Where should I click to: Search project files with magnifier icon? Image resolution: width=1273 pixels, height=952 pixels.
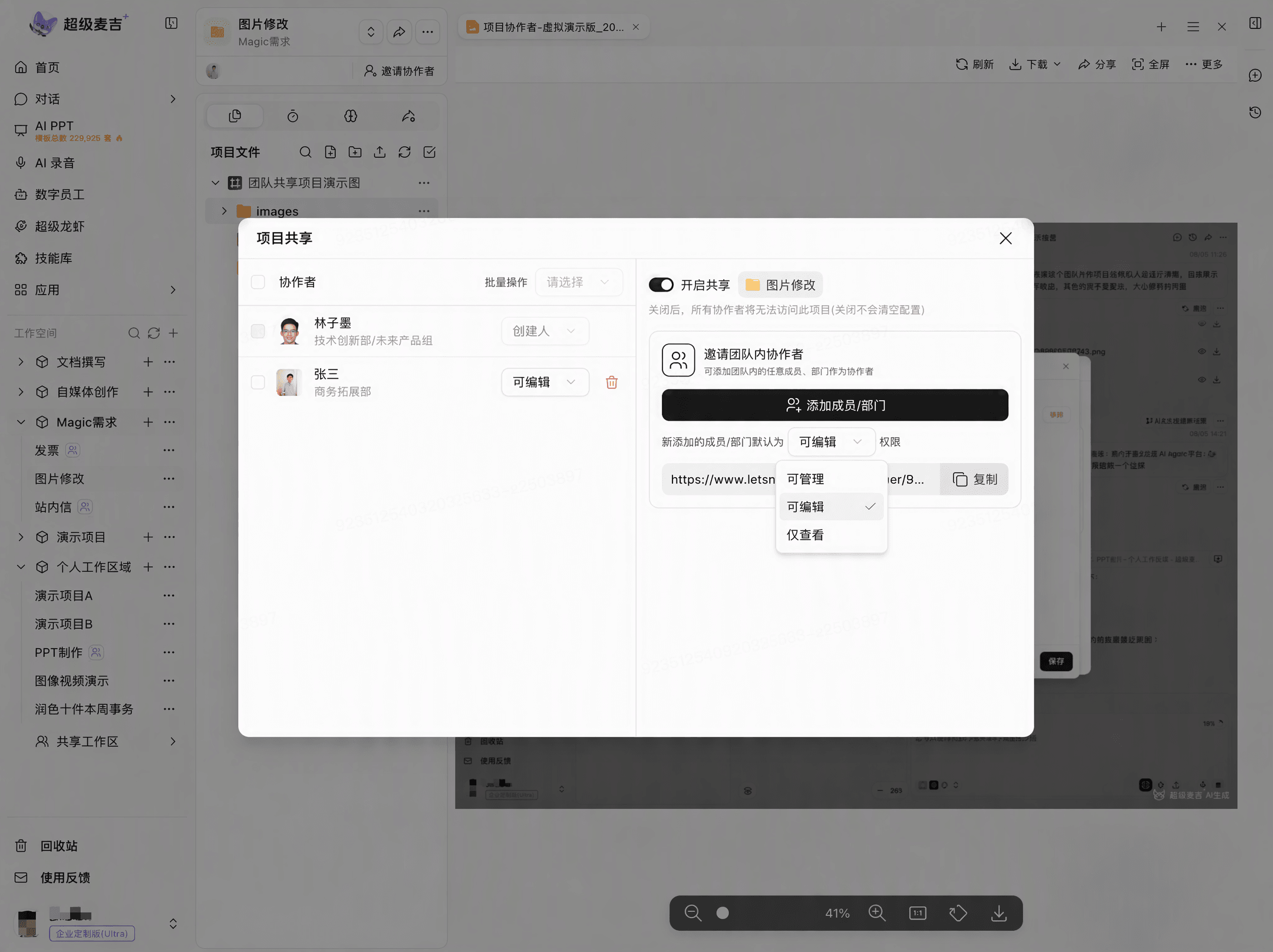click(305, 152)
